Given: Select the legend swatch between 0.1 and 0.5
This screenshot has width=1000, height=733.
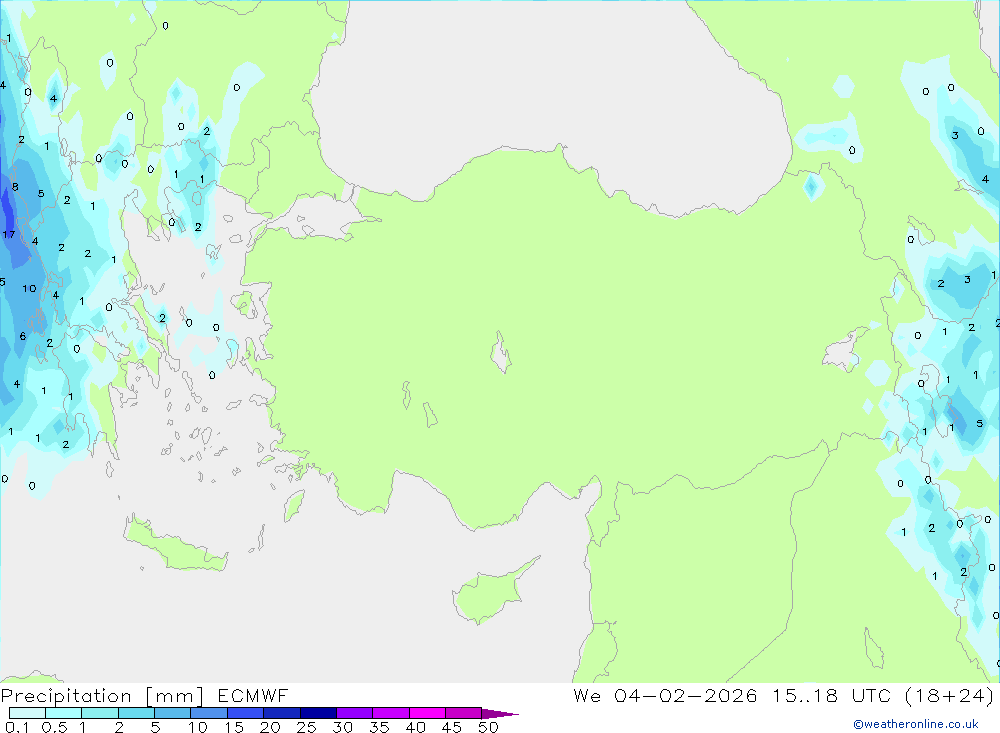Looking at the screenshot, I should pyautogui.click(x=27, y=713).
